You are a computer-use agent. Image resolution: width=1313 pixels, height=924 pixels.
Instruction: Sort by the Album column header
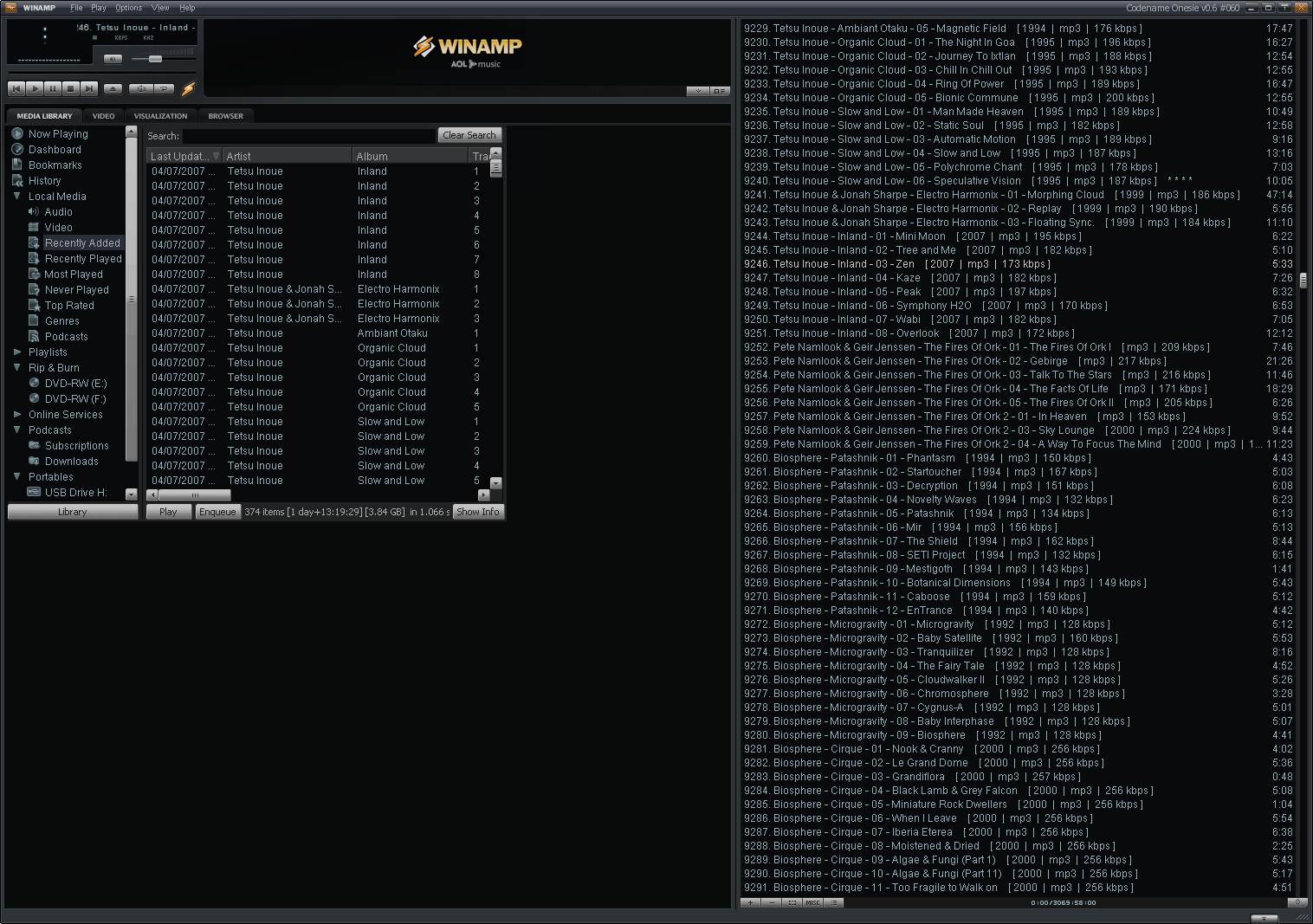[x=411, y=157]
